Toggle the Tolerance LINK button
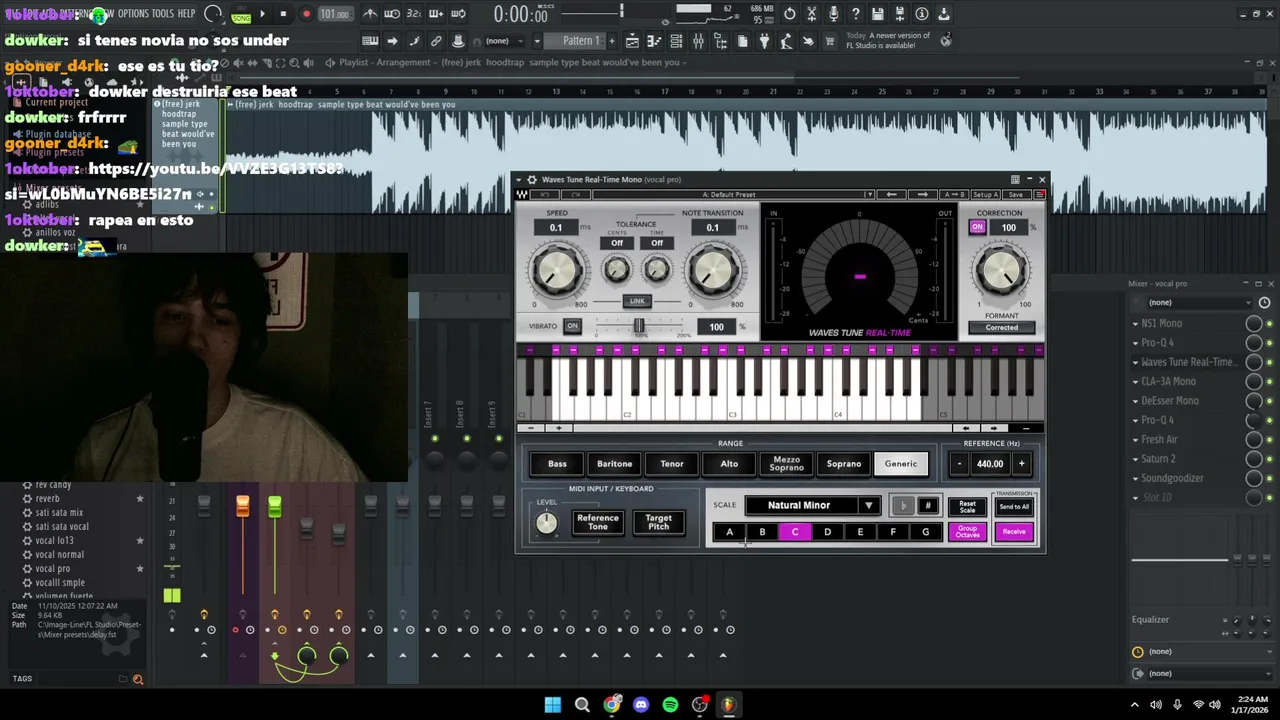Viewport: 1280px width, 720px height. tap(637, 301)
